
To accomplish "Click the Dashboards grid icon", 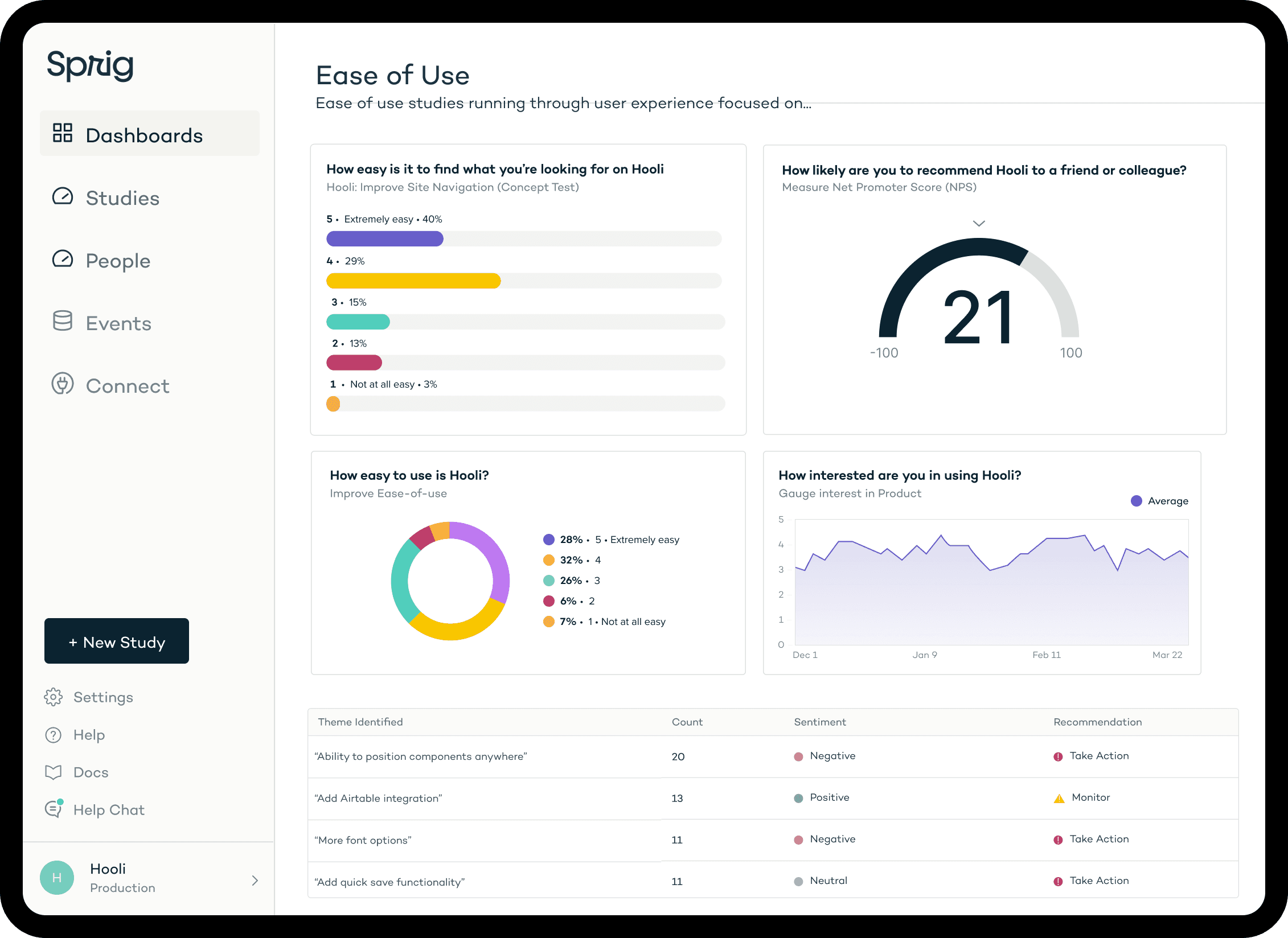I will coord(63,133).
